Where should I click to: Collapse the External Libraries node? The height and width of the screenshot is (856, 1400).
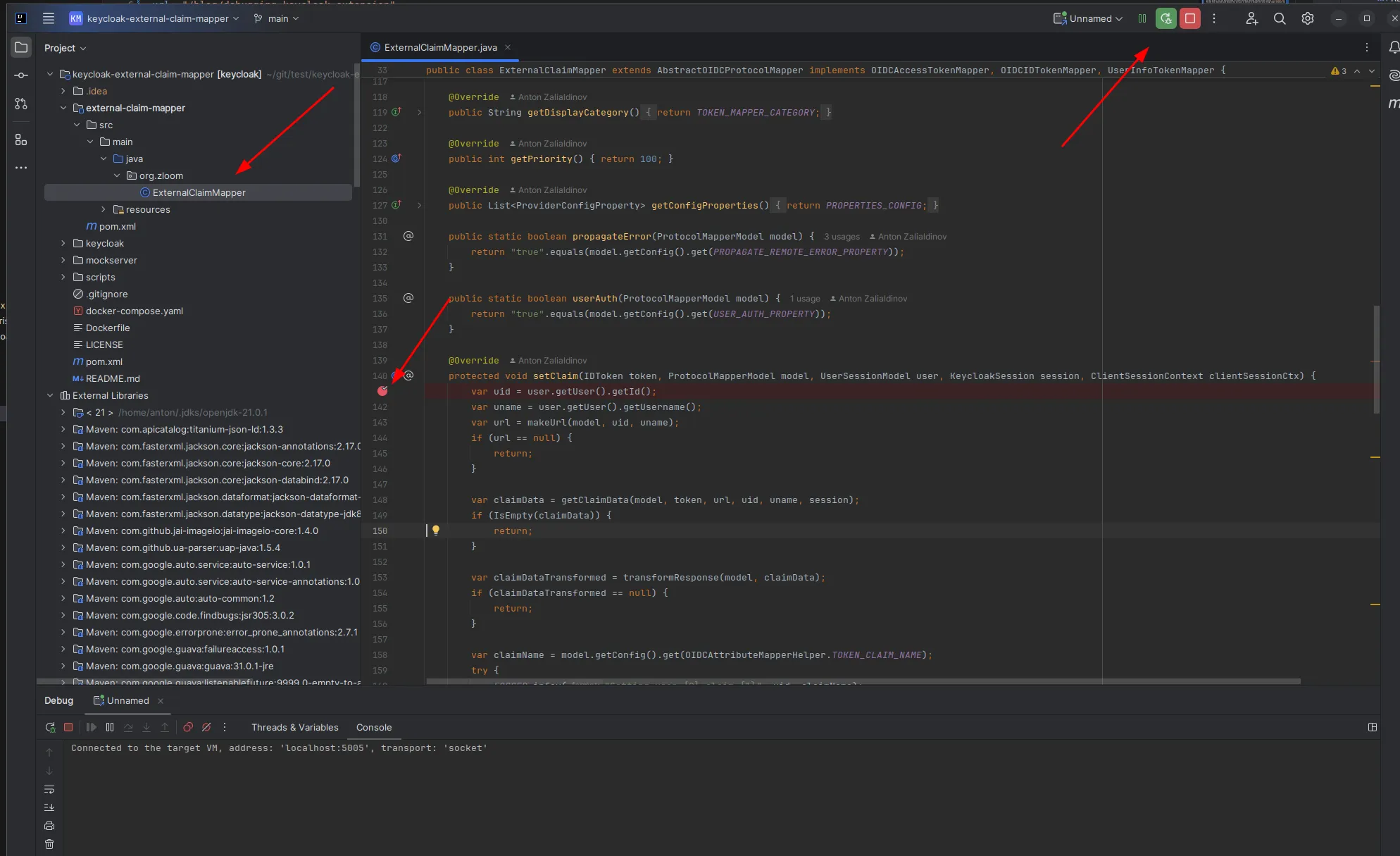50,395
